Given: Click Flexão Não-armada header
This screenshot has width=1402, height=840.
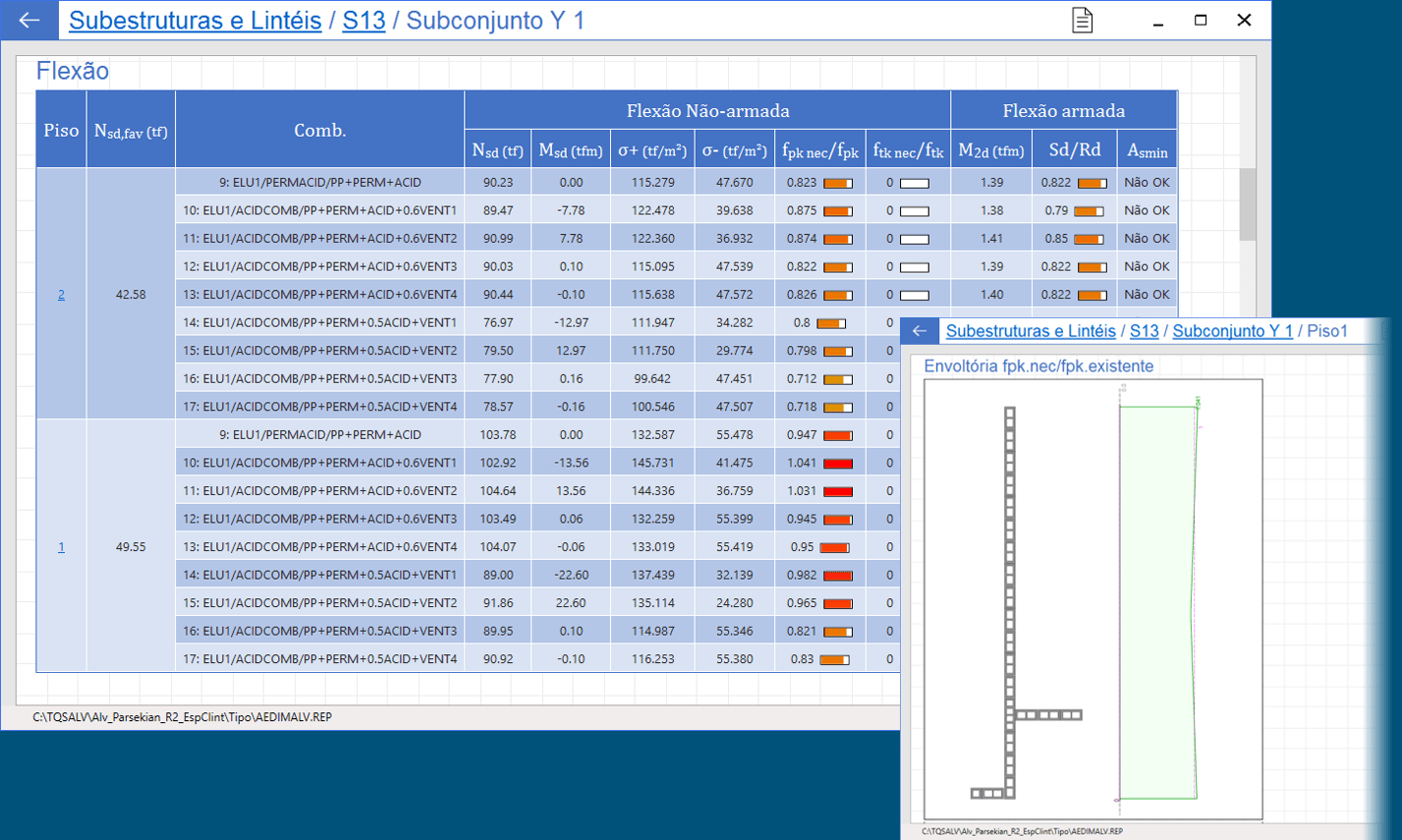Looking at the screenshot, I should coord(707,111).
